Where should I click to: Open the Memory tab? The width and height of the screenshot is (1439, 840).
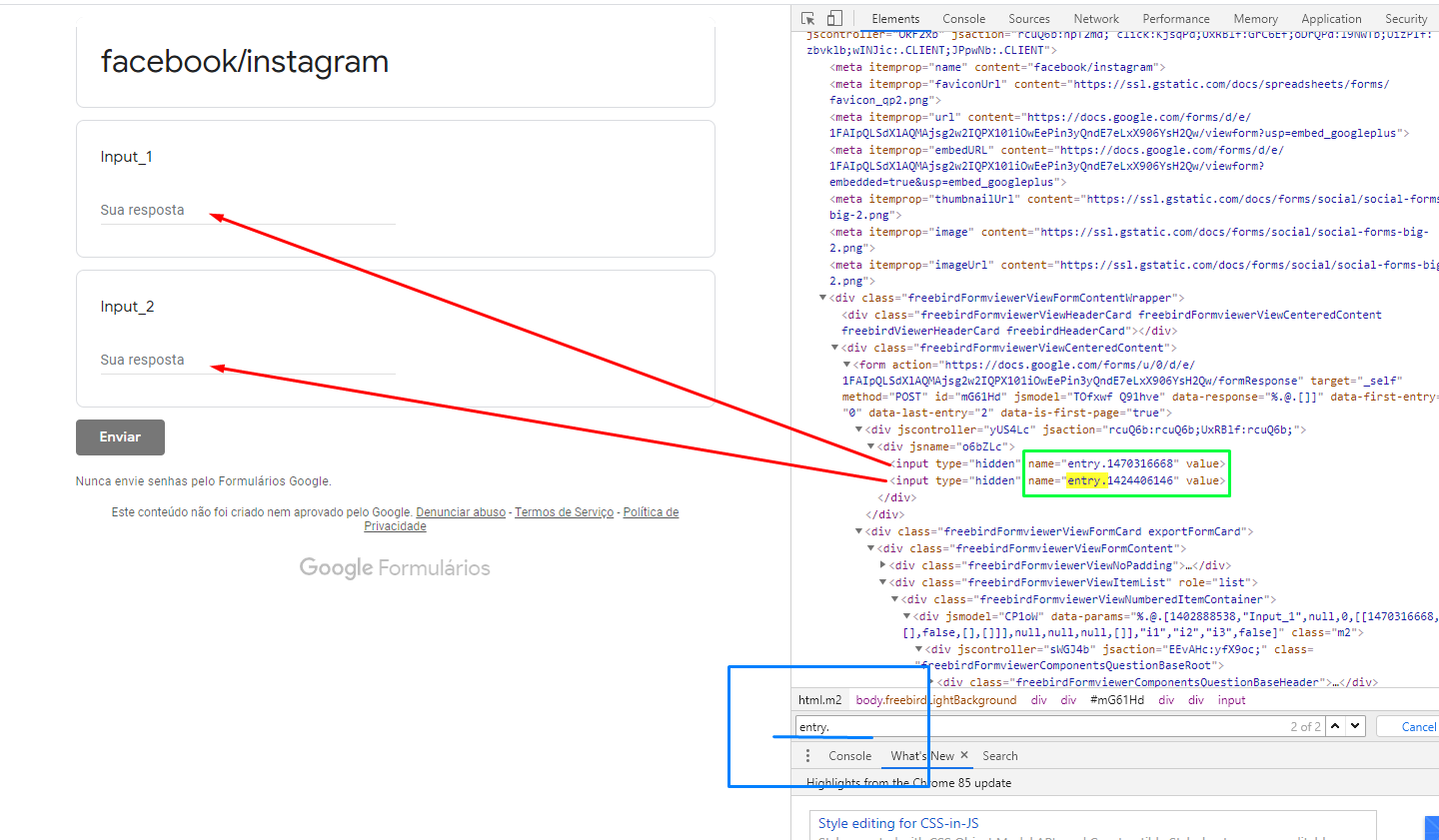[1255, 18]
